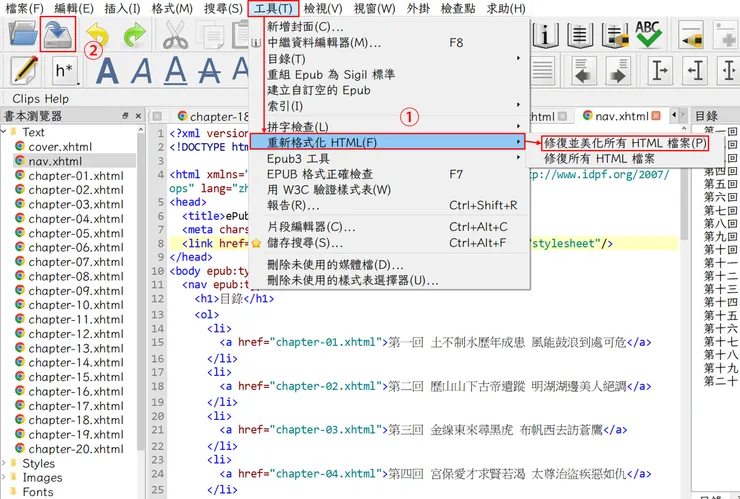This screenshot has height=499, width=740.
Task: Apply bold with the bold A icon
Action: pos(107,71)
